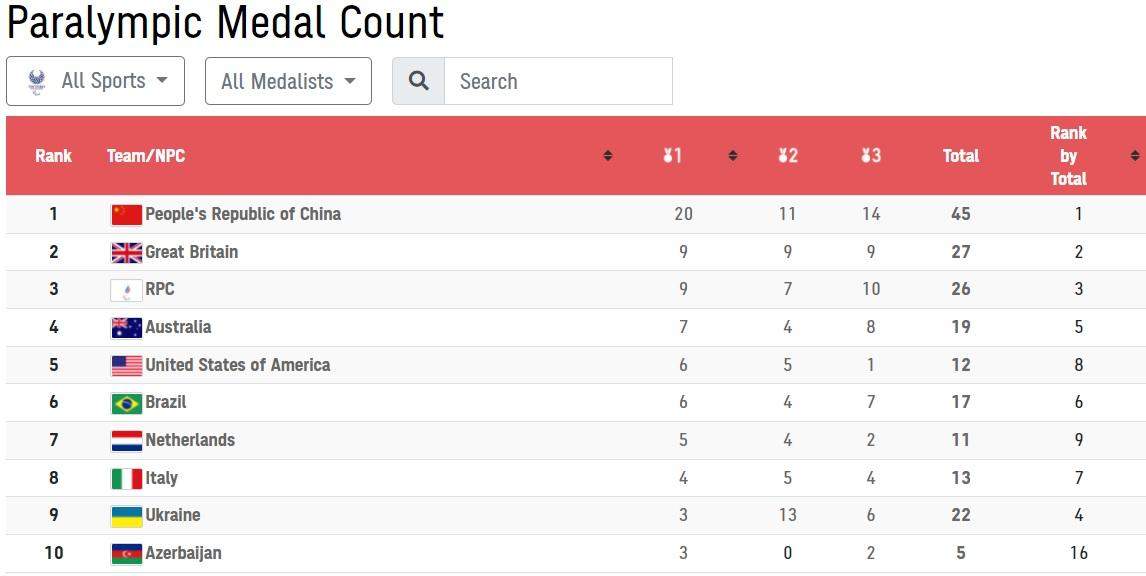Click the gold medal column icon
The width and height of the screenshot is (1146, 576).
click(x=672, y=156)
